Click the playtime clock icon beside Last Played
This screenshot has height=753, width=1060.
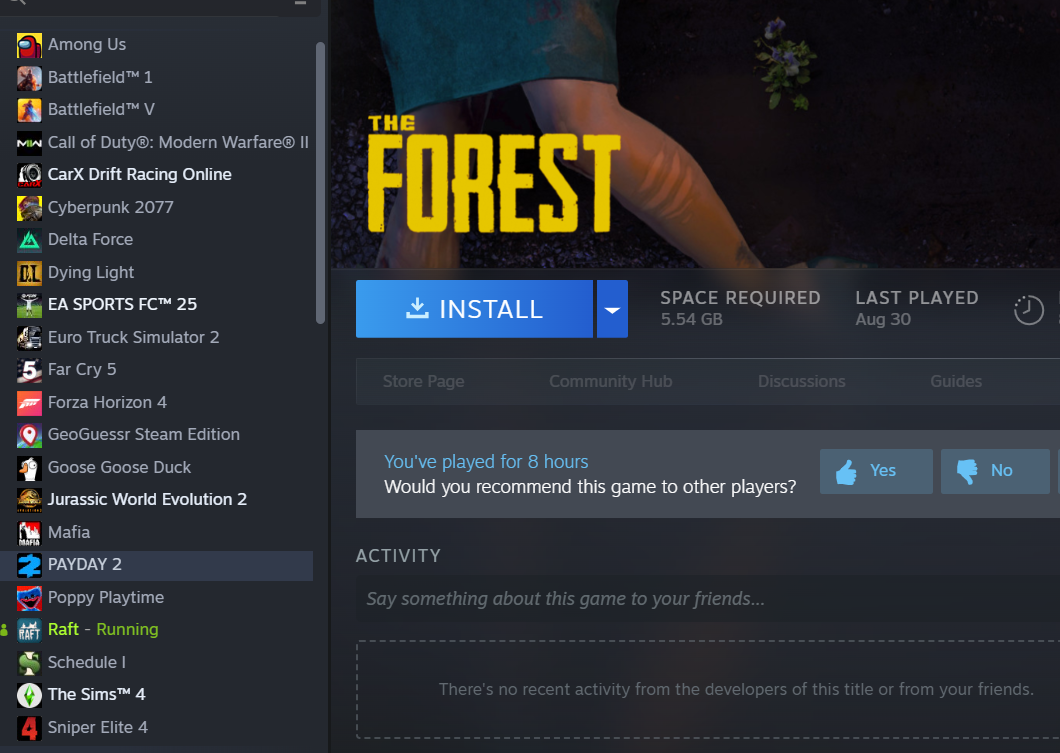point(1028,310)
